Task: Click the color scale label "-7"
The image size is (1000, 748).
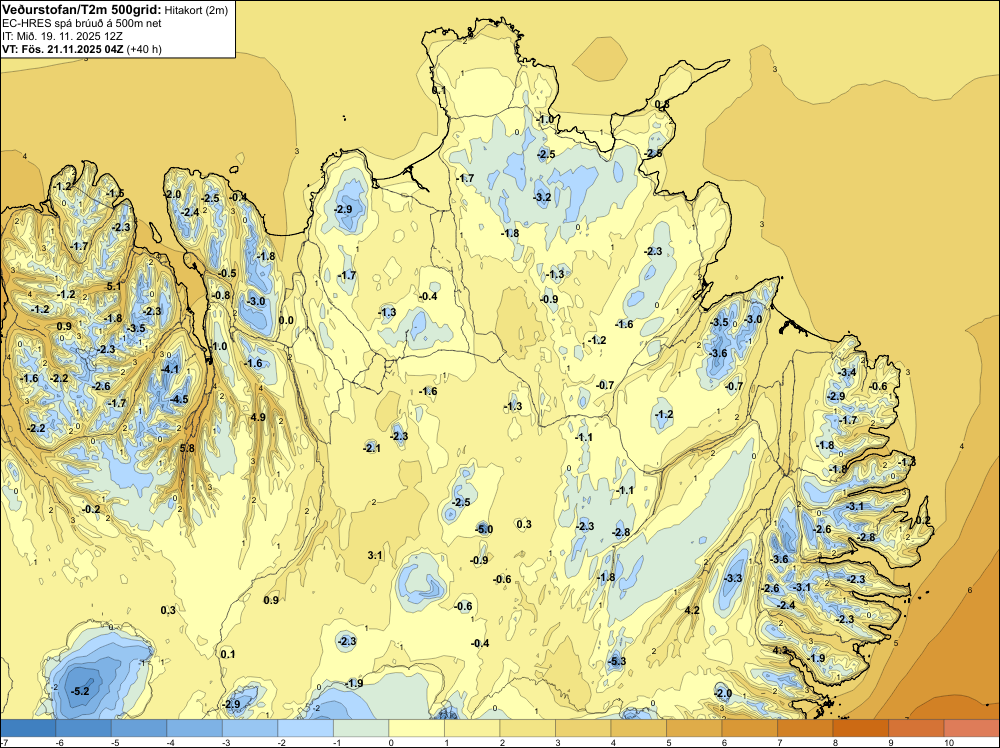Action: point(5,742)
